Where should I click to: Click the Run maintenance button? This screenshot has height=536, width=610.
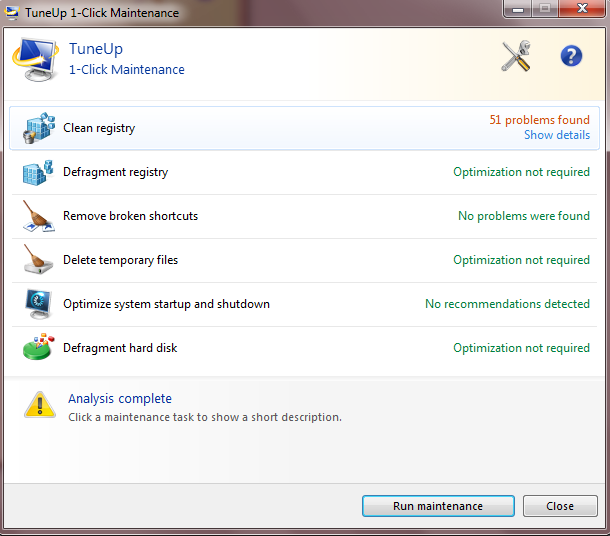(x=438, y=506)
